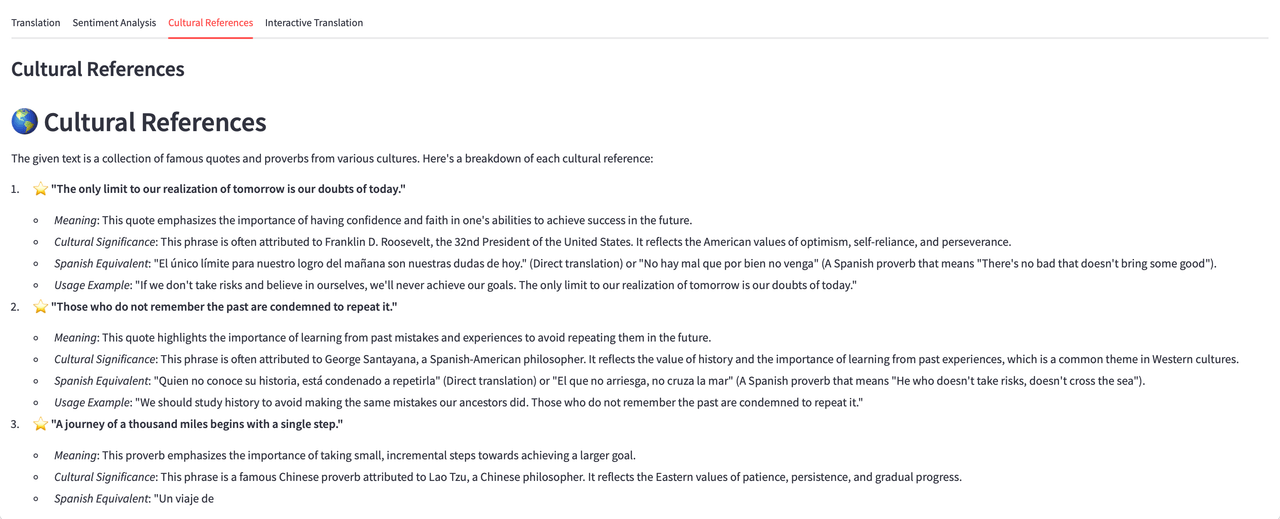This screenshot has width=1280, height=519.
Task: Click the star before "A journey of a thousand miles"
Action: pyautogui.click(x=40, y=424)
